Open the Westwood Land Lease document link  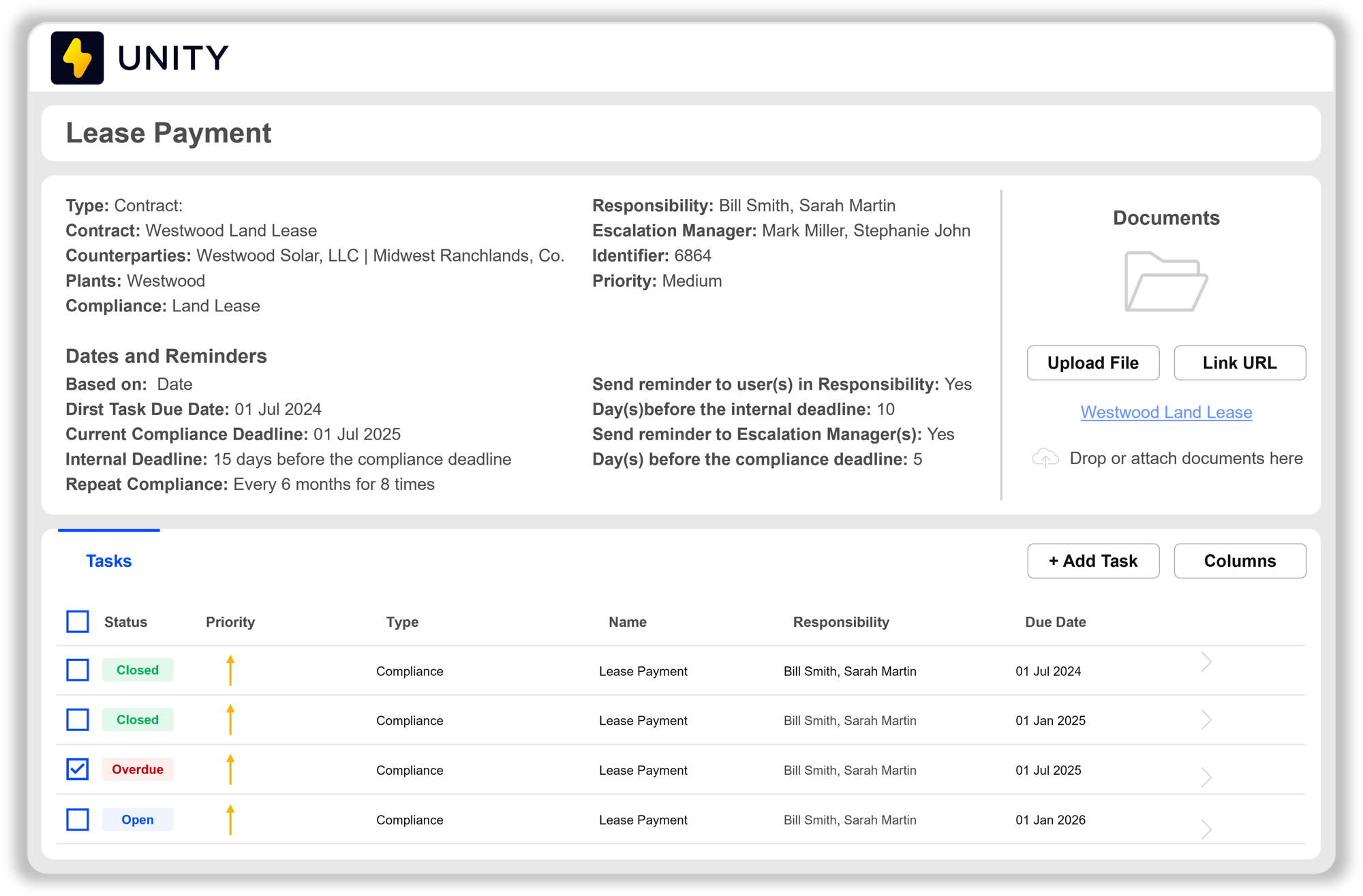point(1166,412)
